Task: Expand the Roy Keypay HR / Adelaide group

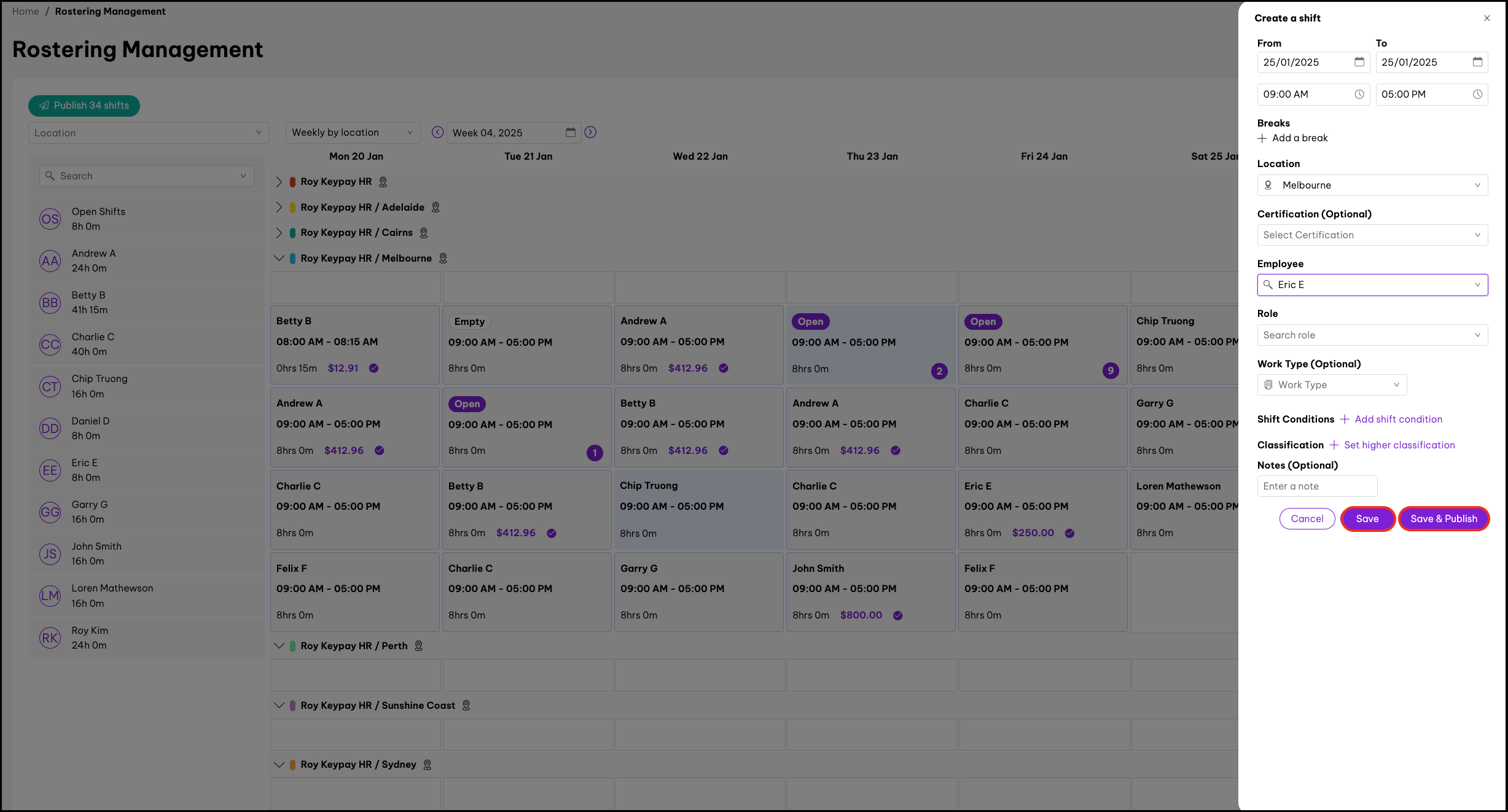Action: coord(279,208)
